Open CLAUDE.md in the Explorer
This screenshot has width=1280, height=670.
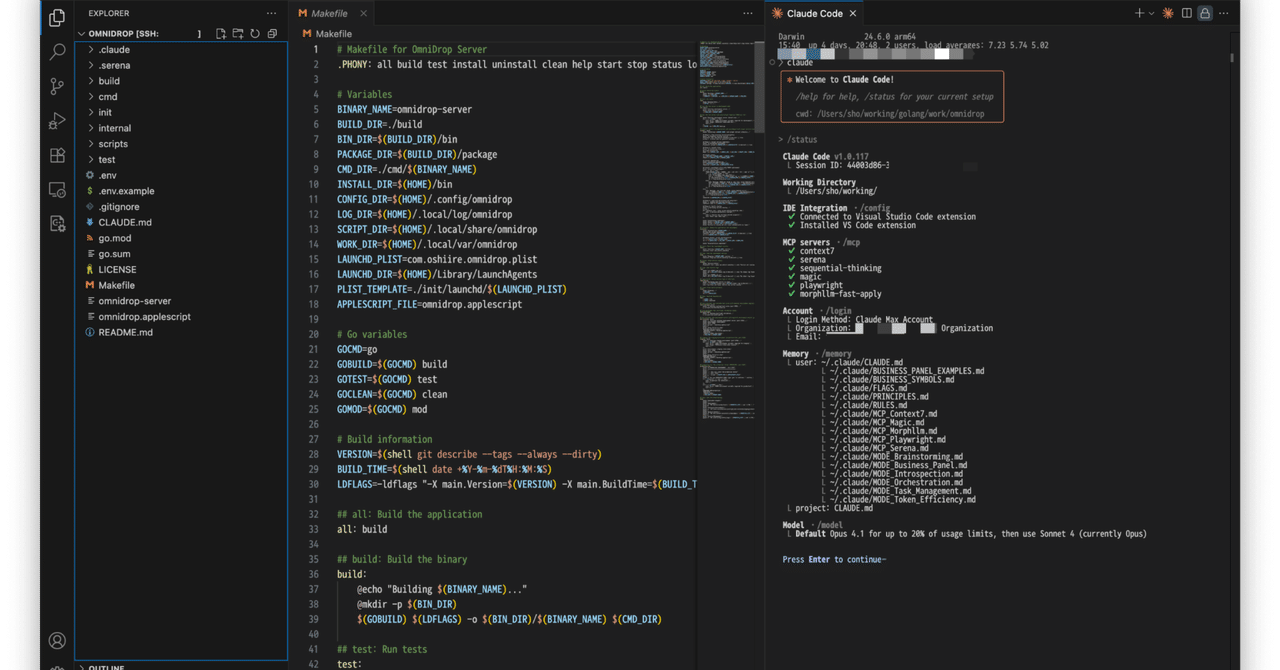tap(181, 222)
